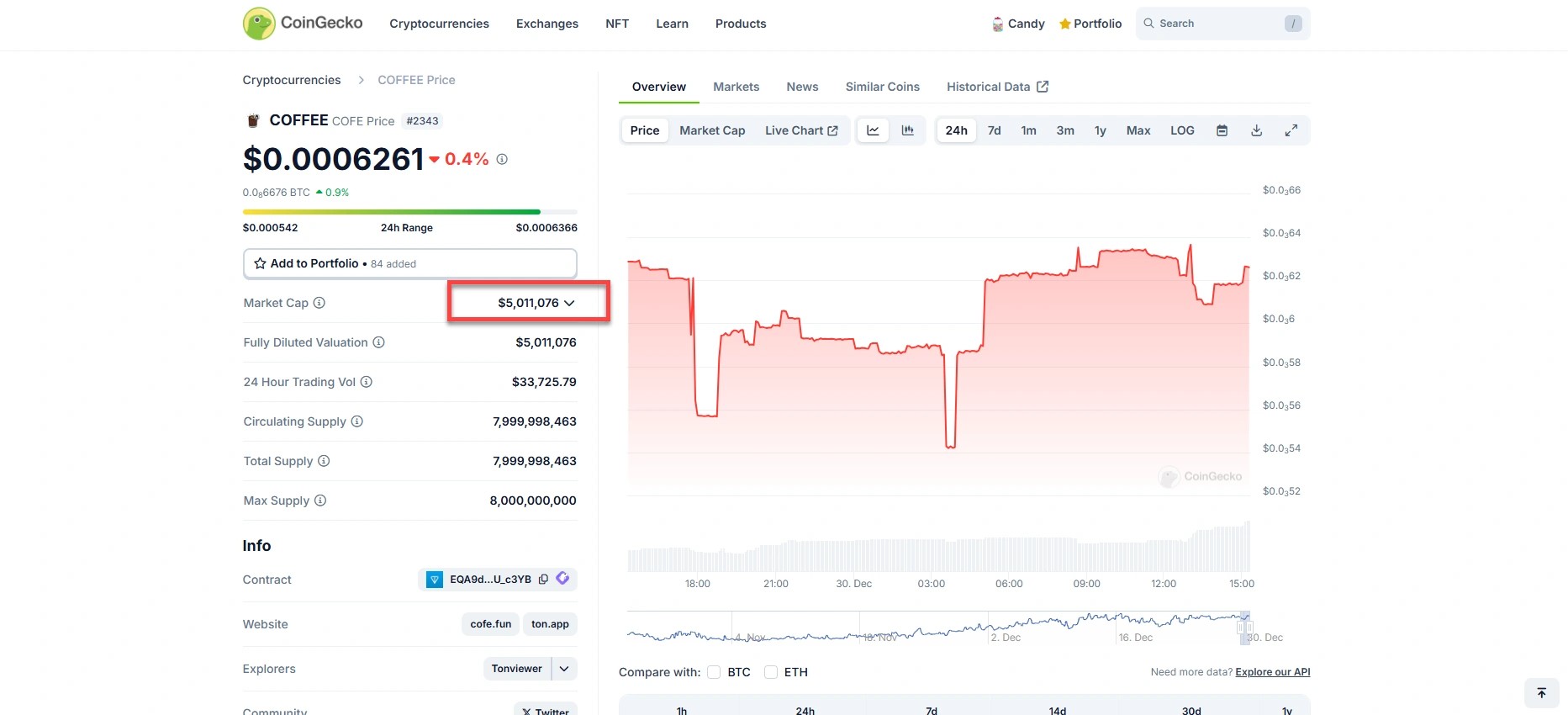Click the chart range navigator handle
This screenshot has height=715, width=1568.
1244,628
